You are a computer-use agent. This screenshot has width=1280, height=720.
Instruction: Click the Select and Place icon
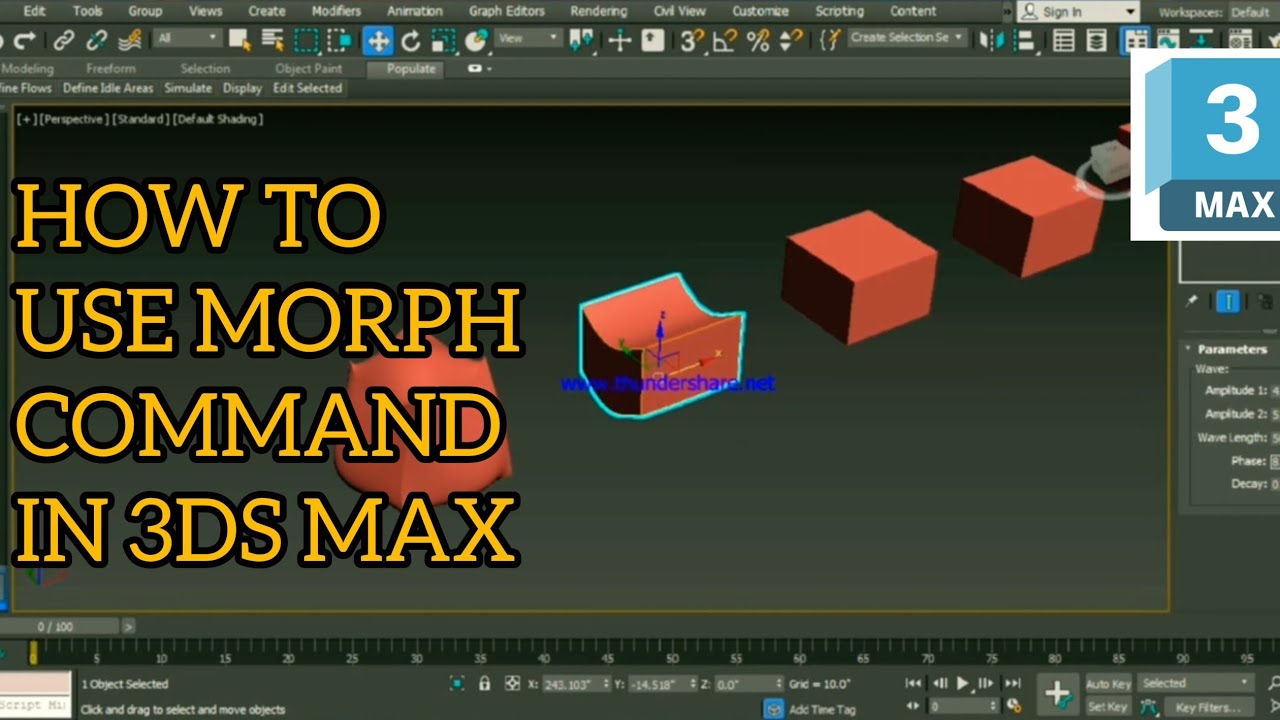point(476,41)
